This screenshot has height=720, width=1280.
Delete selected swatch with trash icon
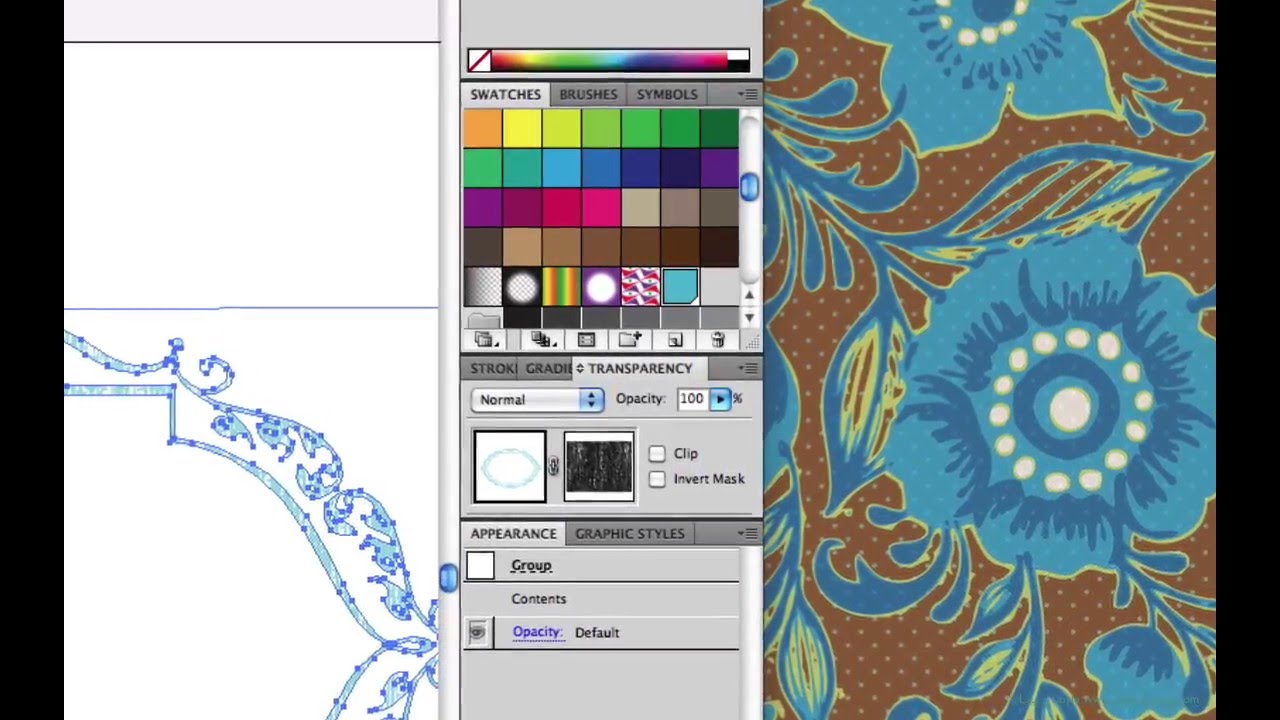pyautogui.click(x=717, y=340)
